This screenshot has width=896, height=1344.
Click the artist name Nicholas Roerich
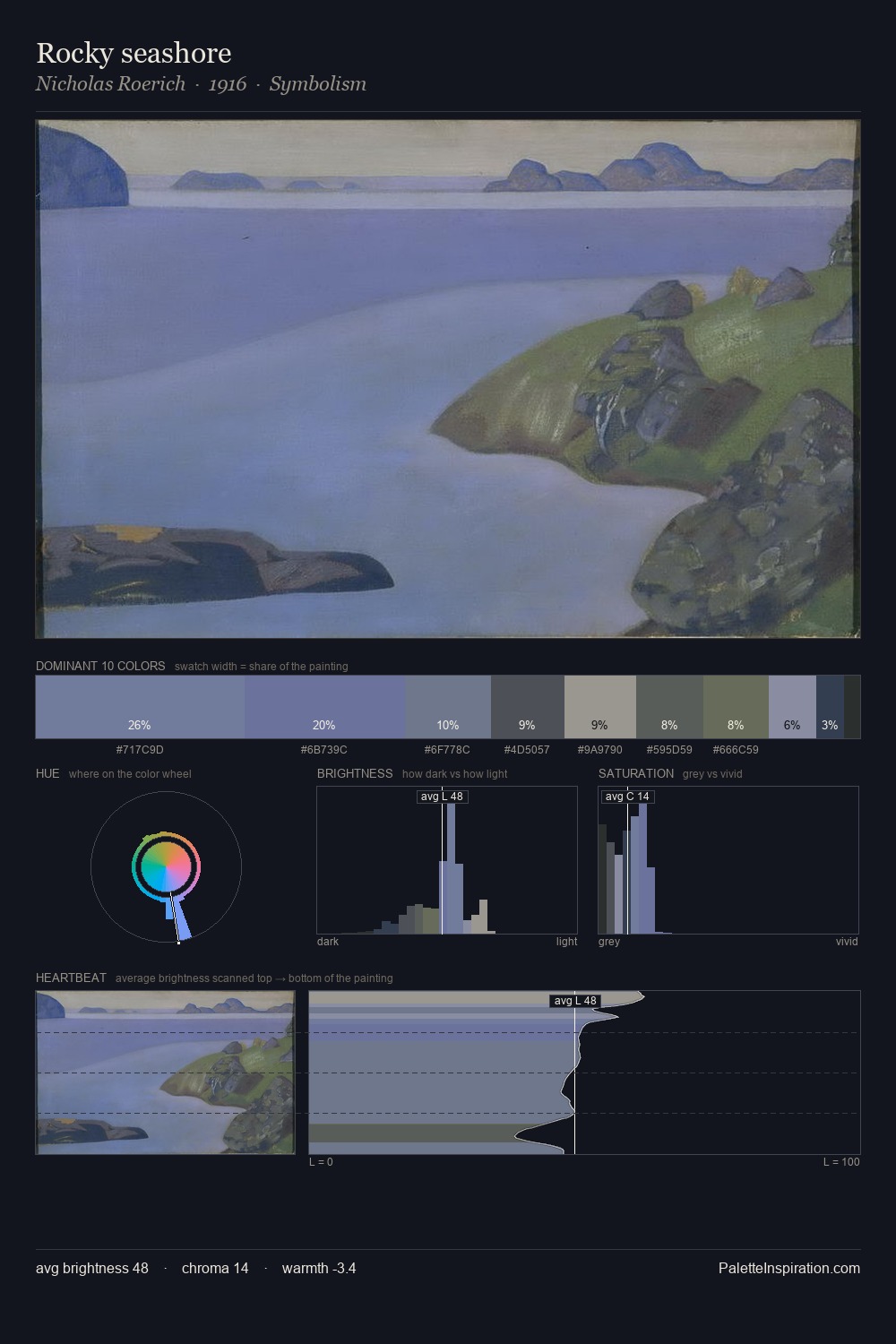(110, 83)
